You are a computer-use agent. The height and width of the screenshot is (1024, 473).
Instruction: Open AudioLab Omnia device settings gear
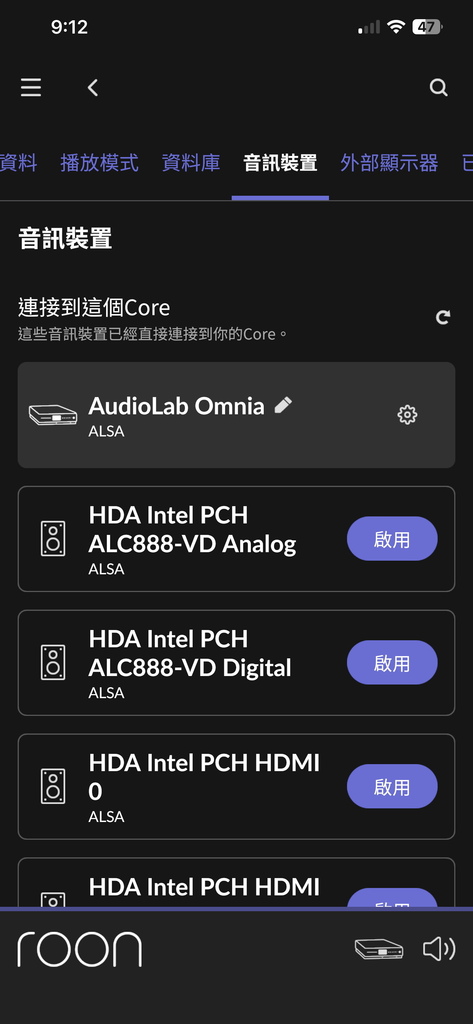click(x=407, y=415)
